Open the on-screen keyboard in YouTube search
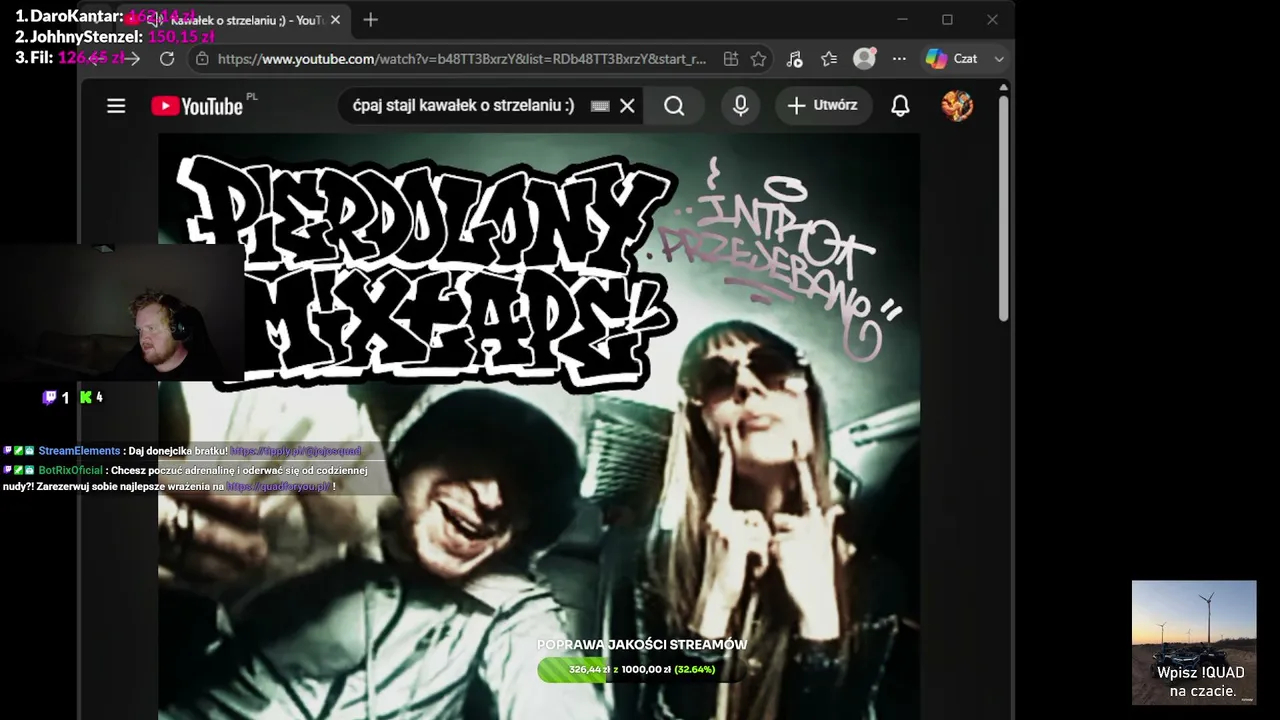 (x=600, y=106)
